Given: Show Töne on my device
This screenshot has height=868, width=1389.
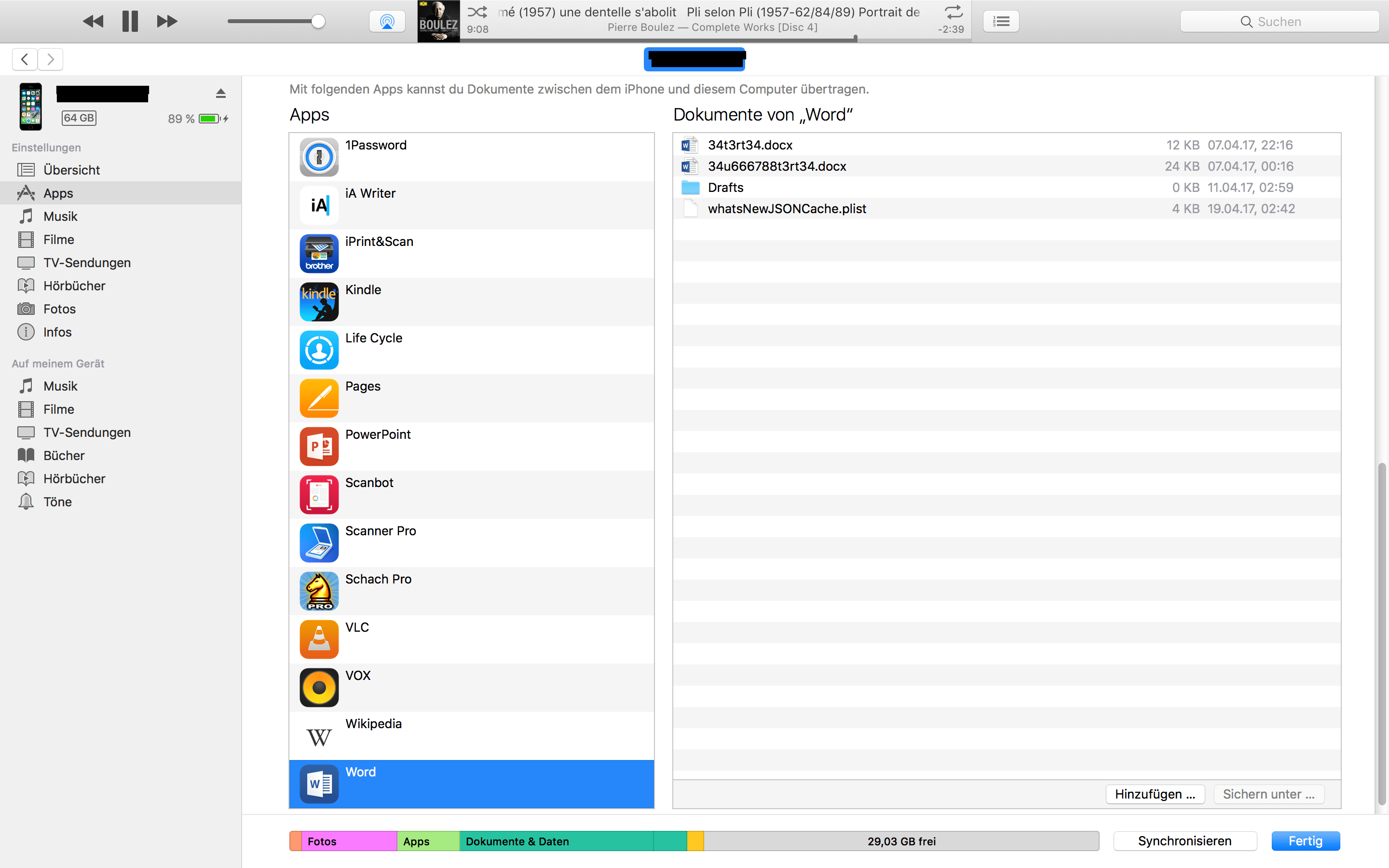Looking at the screenshot, I should 121,502.
